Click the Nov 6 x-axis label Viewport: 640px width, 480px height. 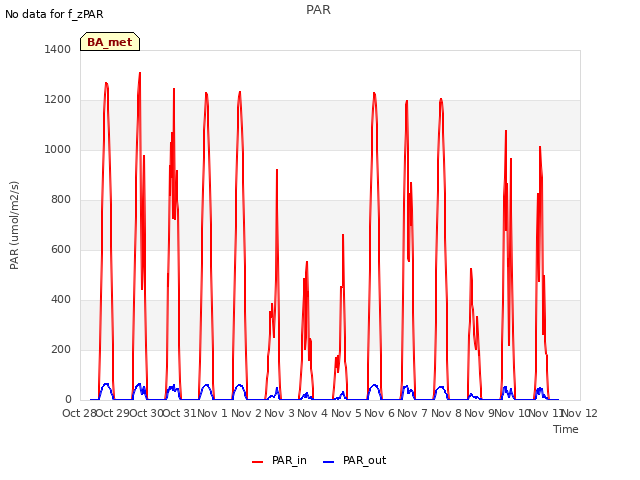pyautogui.click(x=379, y=413)
